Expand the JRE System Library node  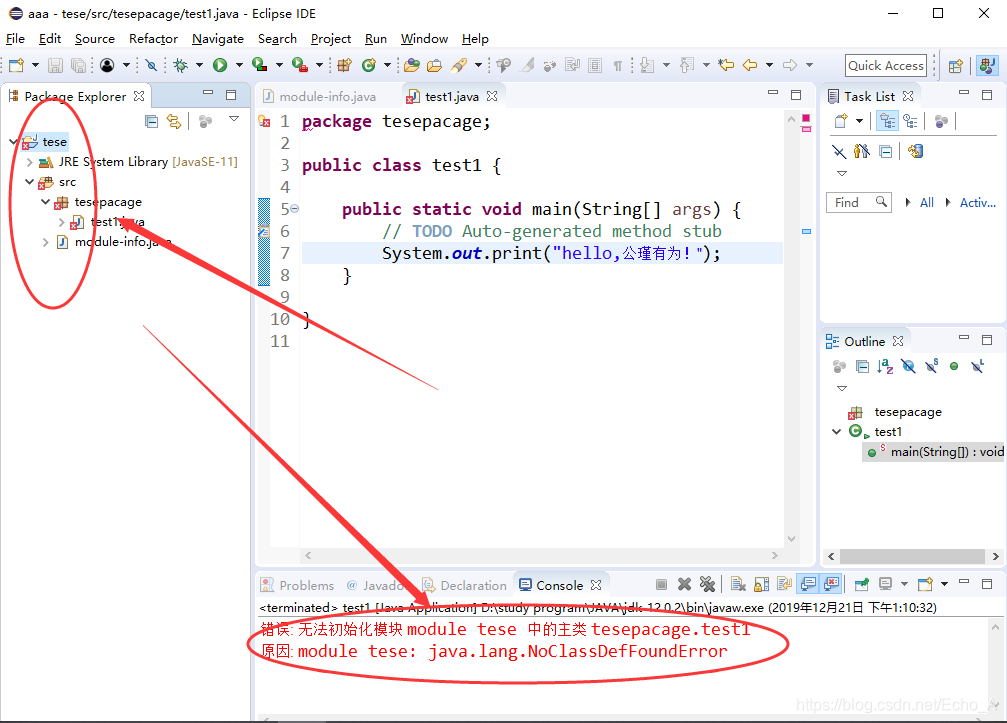[x=29, y=161]
